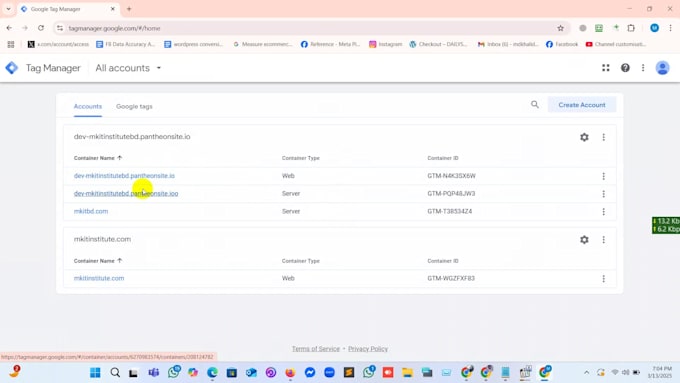
Task: Open Windows taskbar search
Action: click(x=115, y=372)
